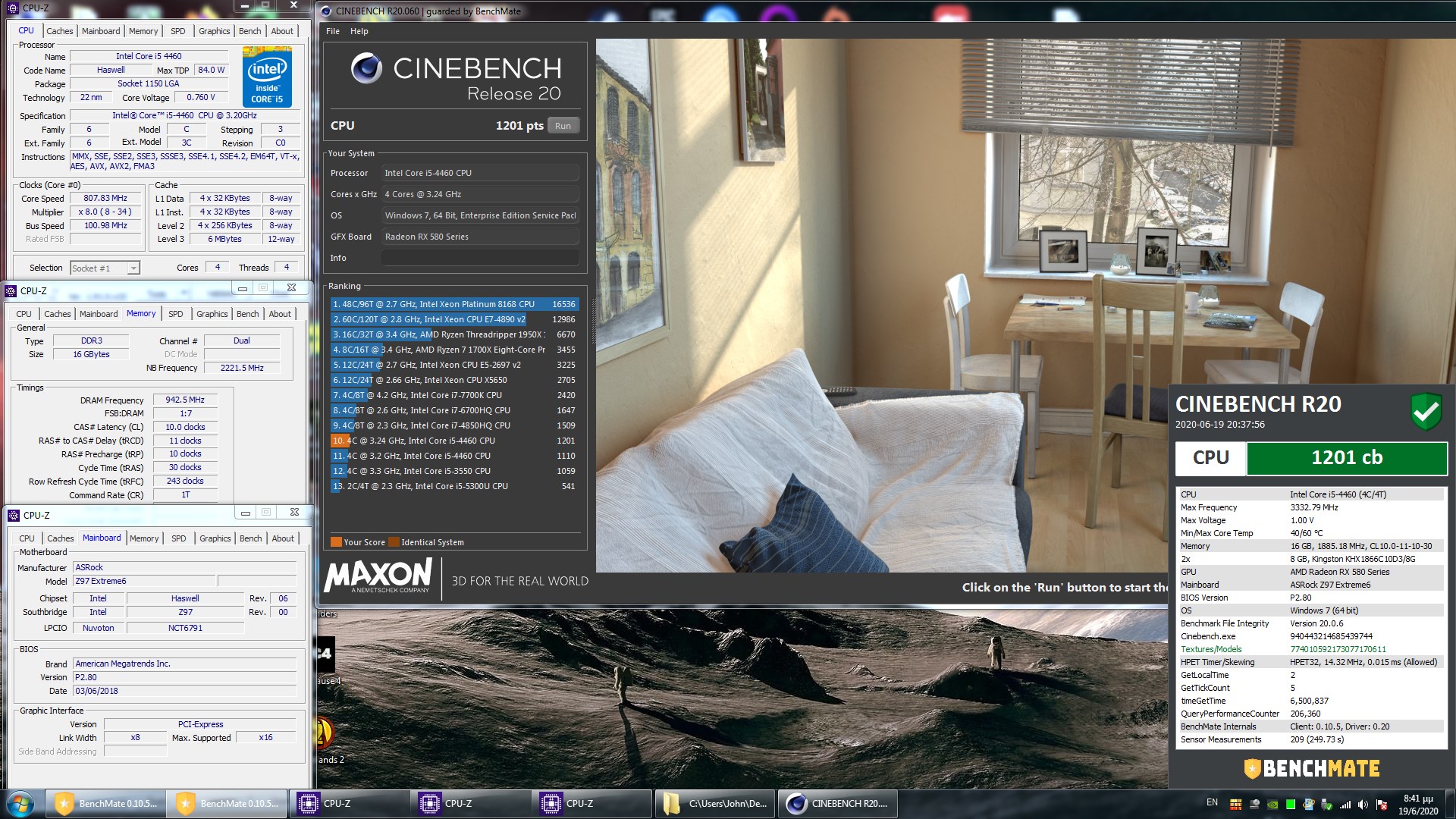The height and width of the screenshot is (819, 1456).
Task: Select CPU tab in CPU-Z Mainboard window
Action: click(27, 538)
